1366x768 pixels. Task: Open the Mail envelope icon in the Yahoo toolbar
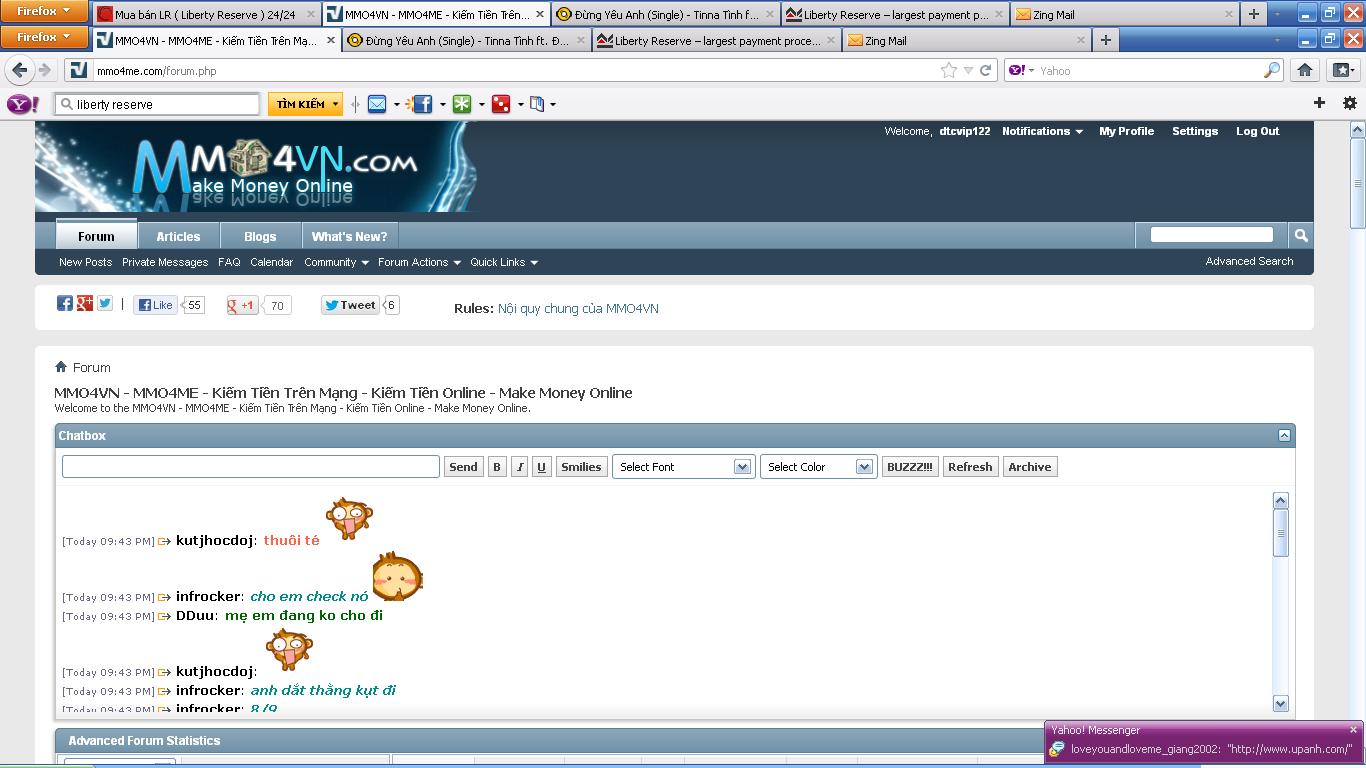point(377,104)
